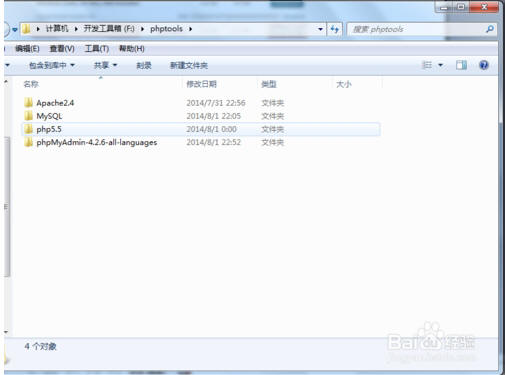Open the 编辑(E) menu
The width and height of the screenshot is (505, 375).
point(27,49)
